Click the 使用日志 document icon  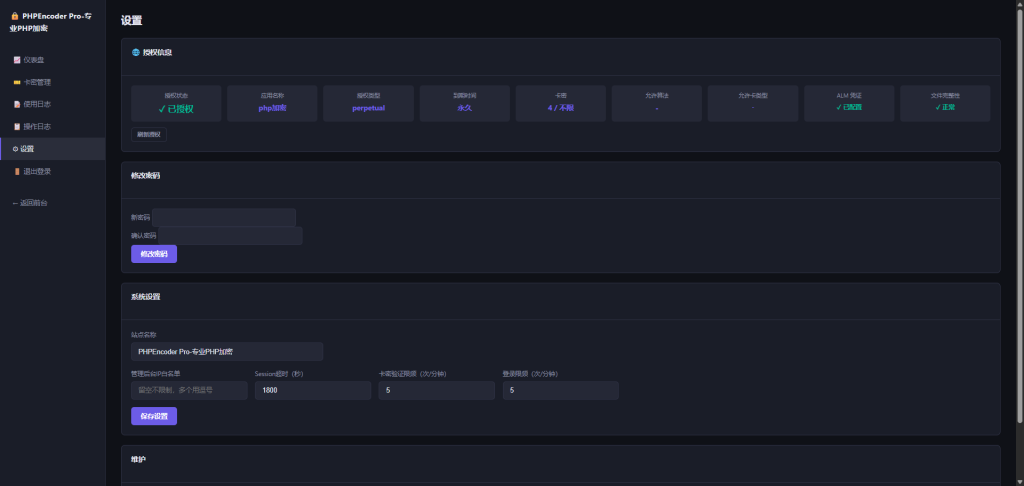click(x=16, y=104)
